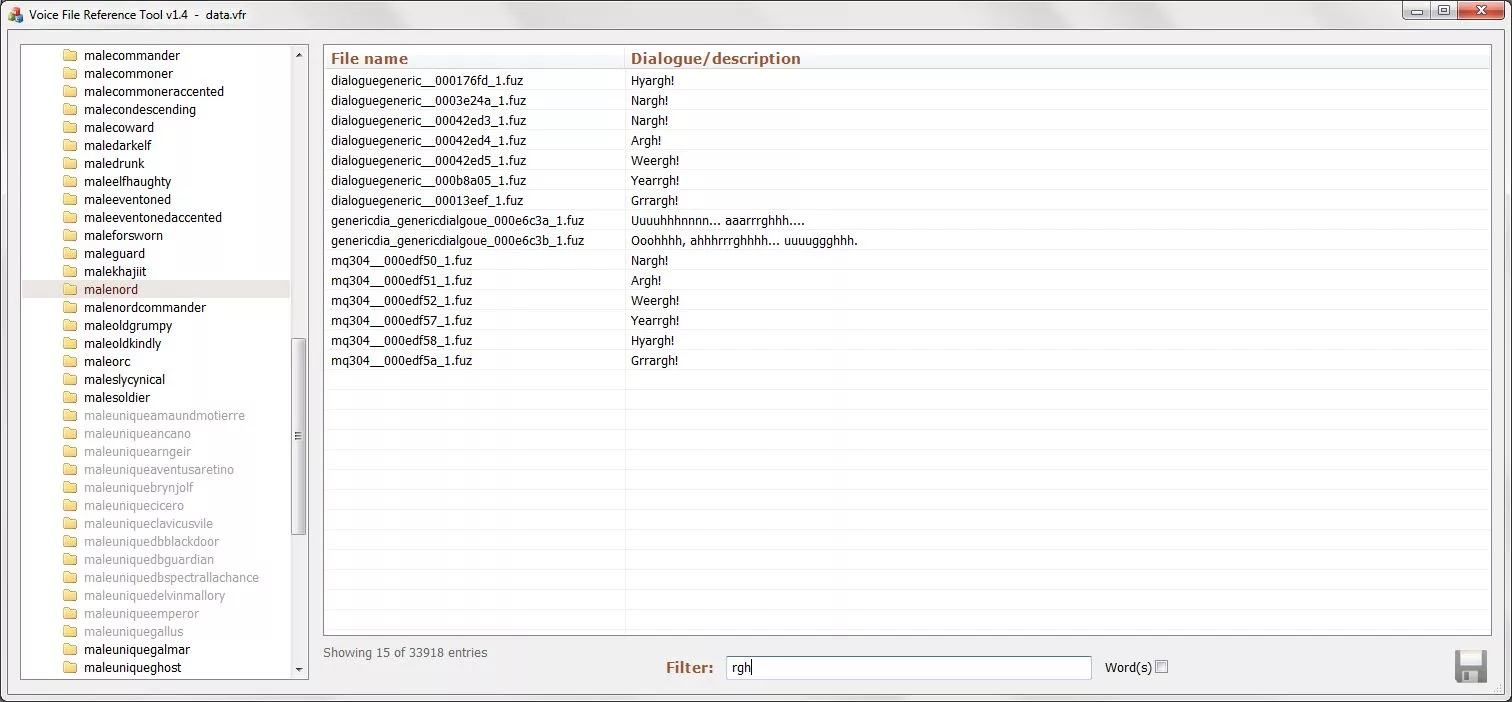Select file dialoguegeneric__00013eef_1.fuz
Image resolution: width=1512 pixels, height=702 pixels.
[x=427, y=201]
